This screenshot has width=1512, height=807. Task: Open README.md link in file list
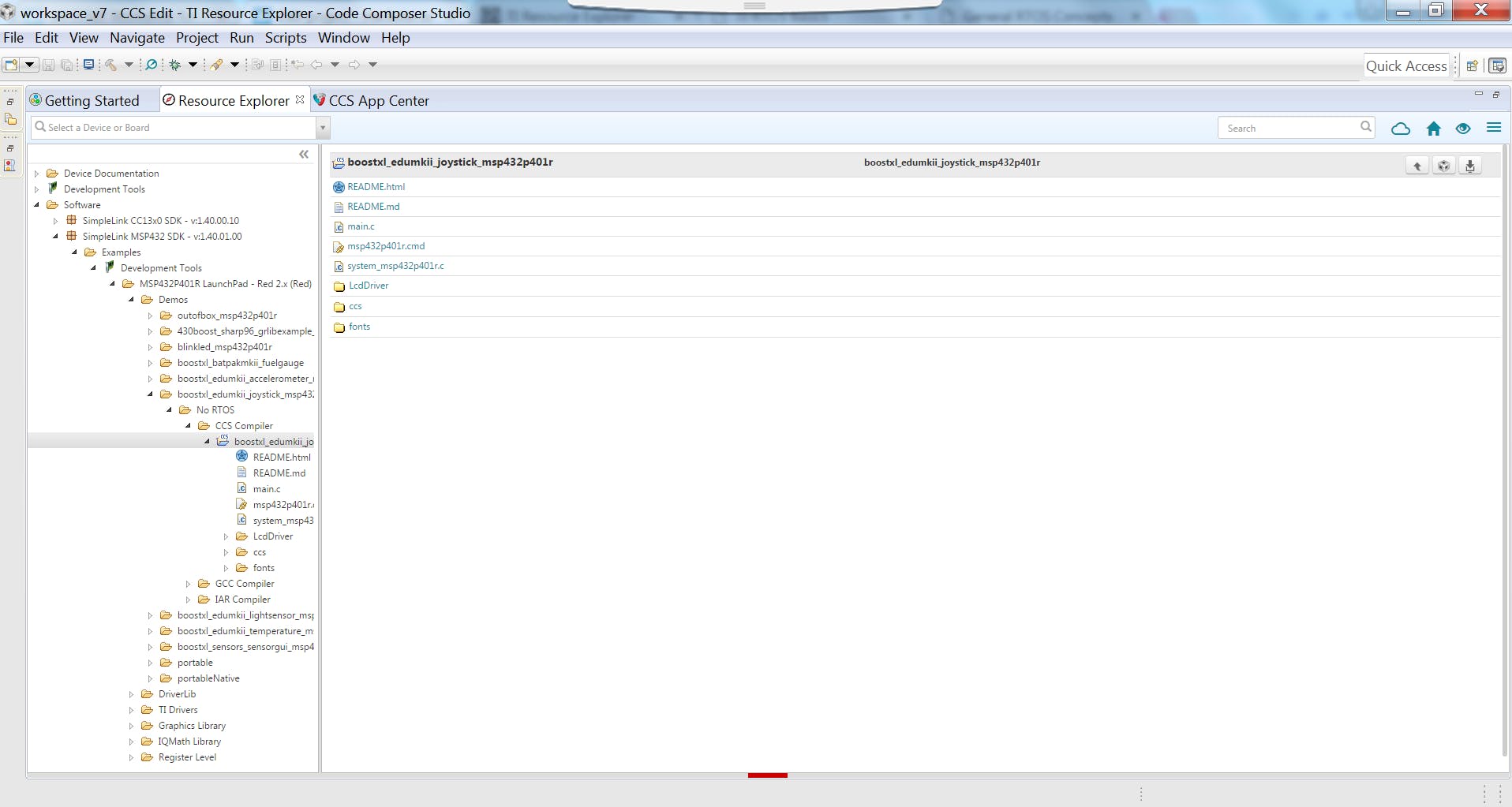(x=373, y=207)
